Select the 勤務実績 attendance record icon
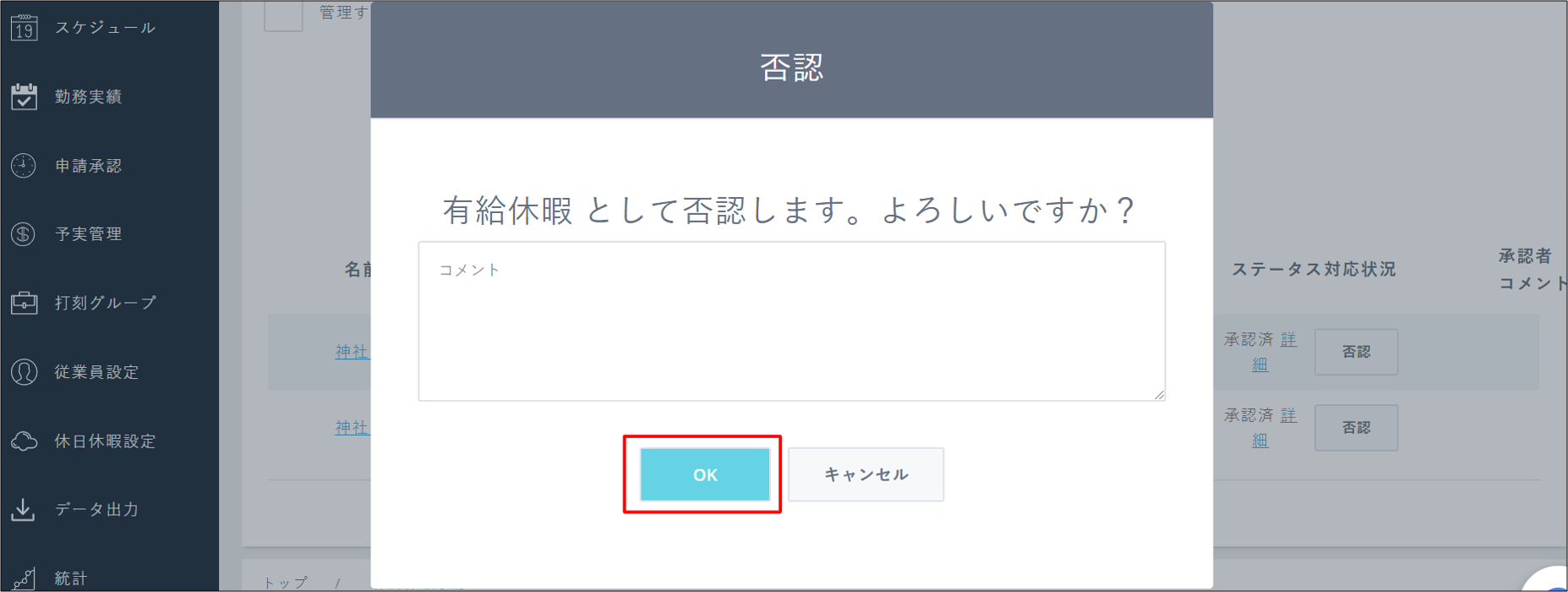 coord(25,96)
